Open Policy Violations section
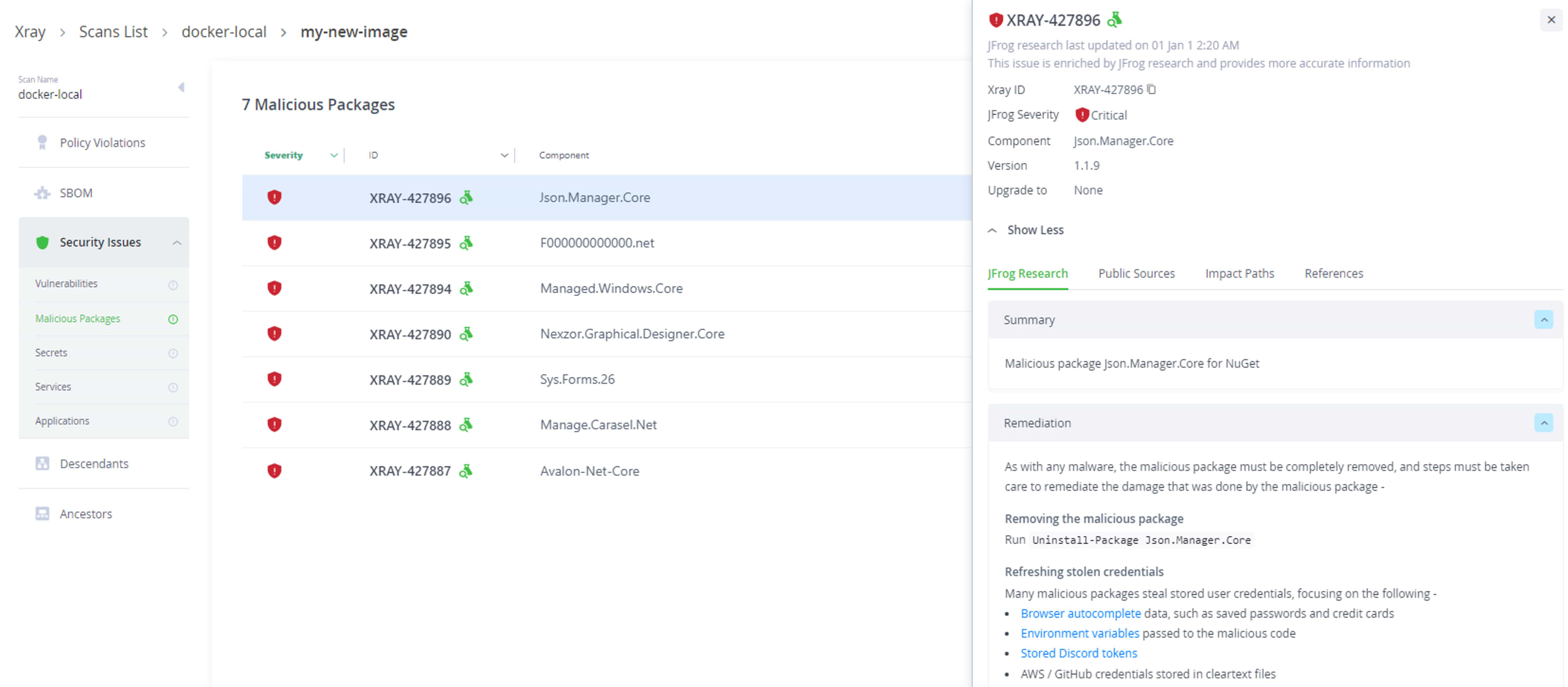The image size is (1568, 687). click(x=104, y=142)
